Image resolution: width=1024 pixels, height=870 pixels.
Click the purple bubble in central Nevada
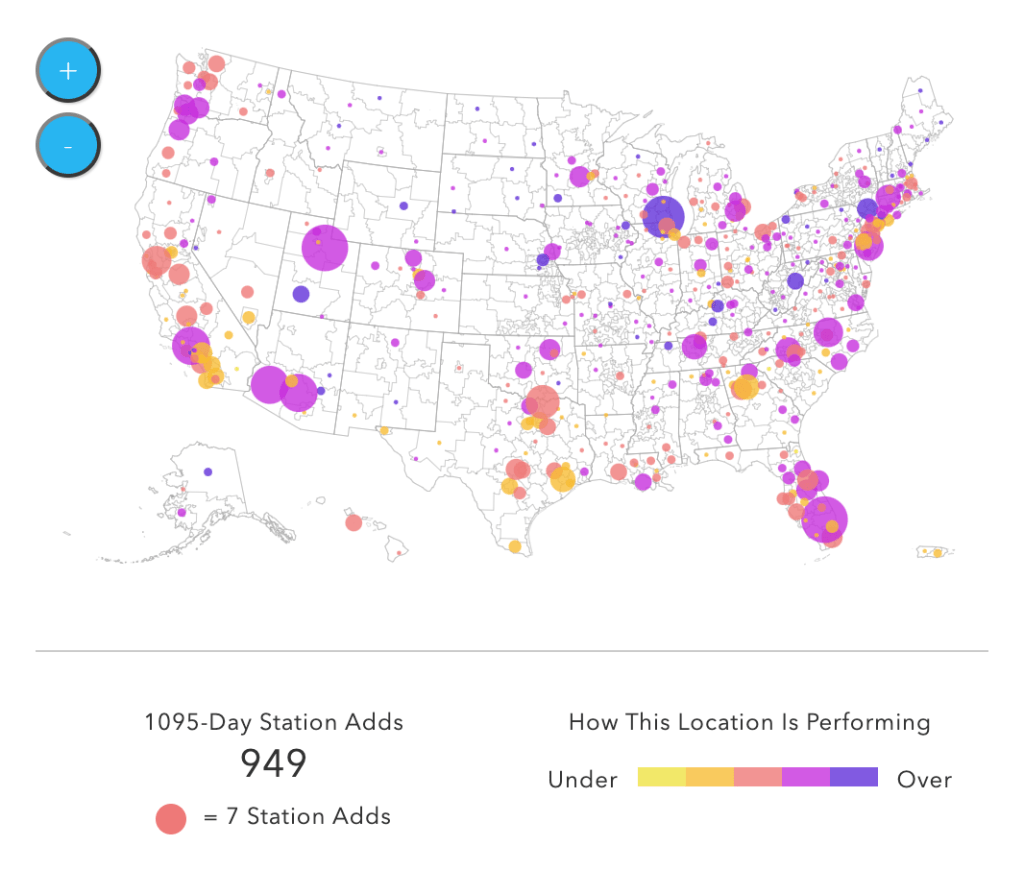(x=301, y=294)
